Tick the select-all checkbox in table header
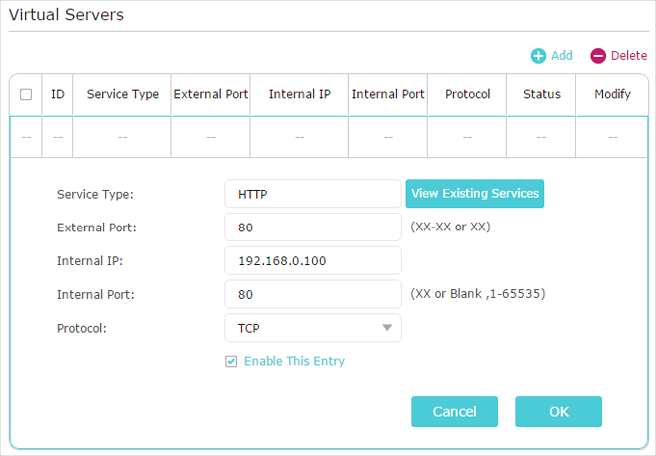This screenshot has width=656, height=456. click(26, 95)
